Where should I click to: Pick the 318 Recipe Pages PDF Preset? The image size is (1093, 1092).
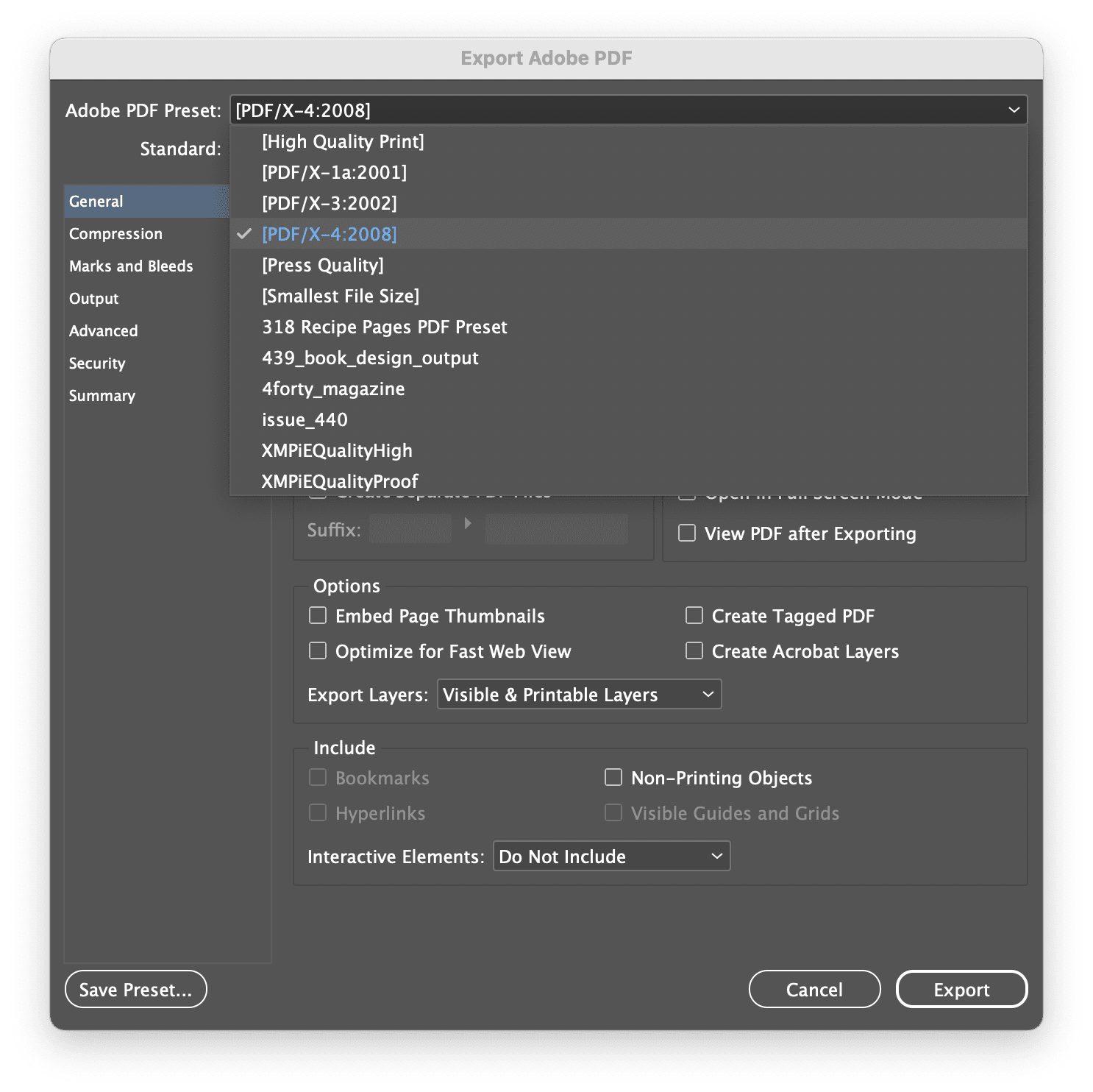click(628, 327)
